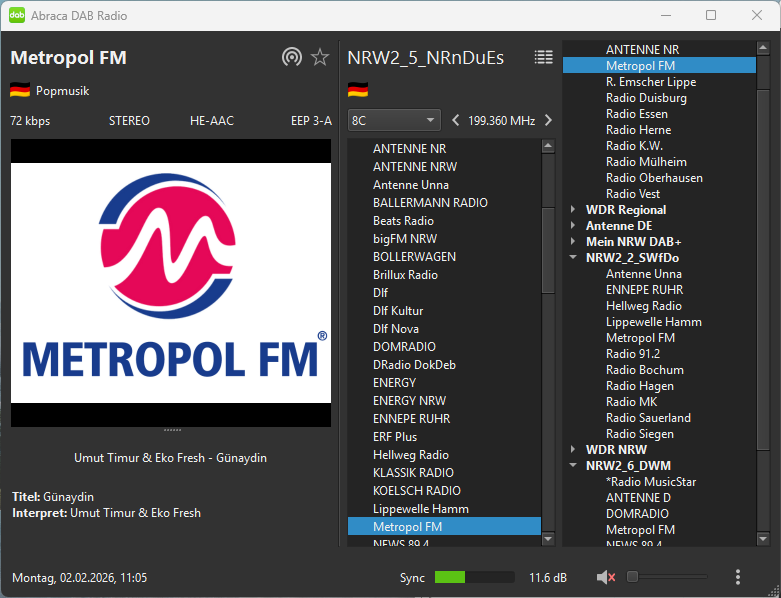The width and height of the screenshot is (781, 598).
Task: Click the announcements broadcast icon
Action: click(x=291, y=57)
